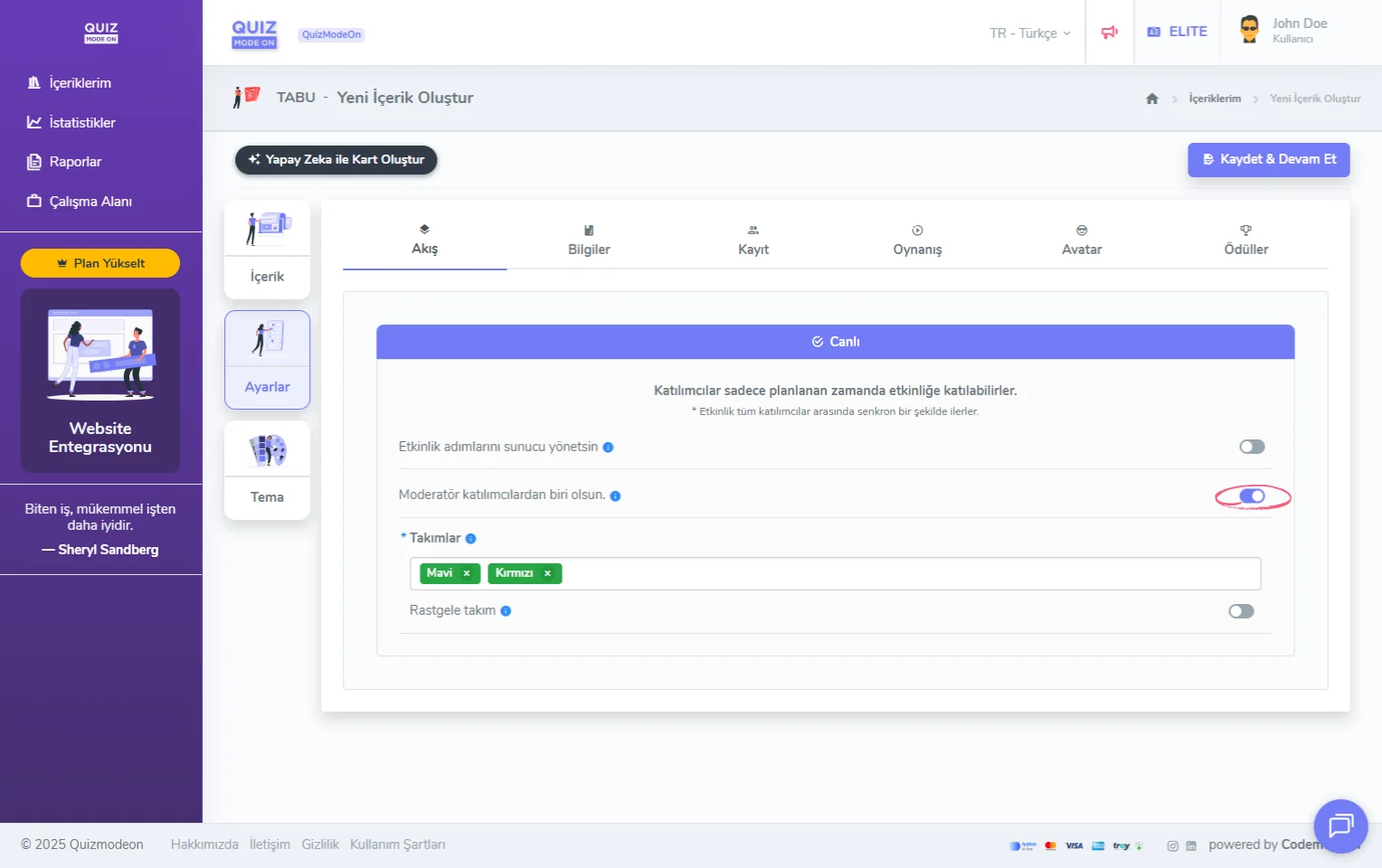Turn on Rastgele takım switch
Screen dimensions: 1382x868
[x=1241, y=611]
